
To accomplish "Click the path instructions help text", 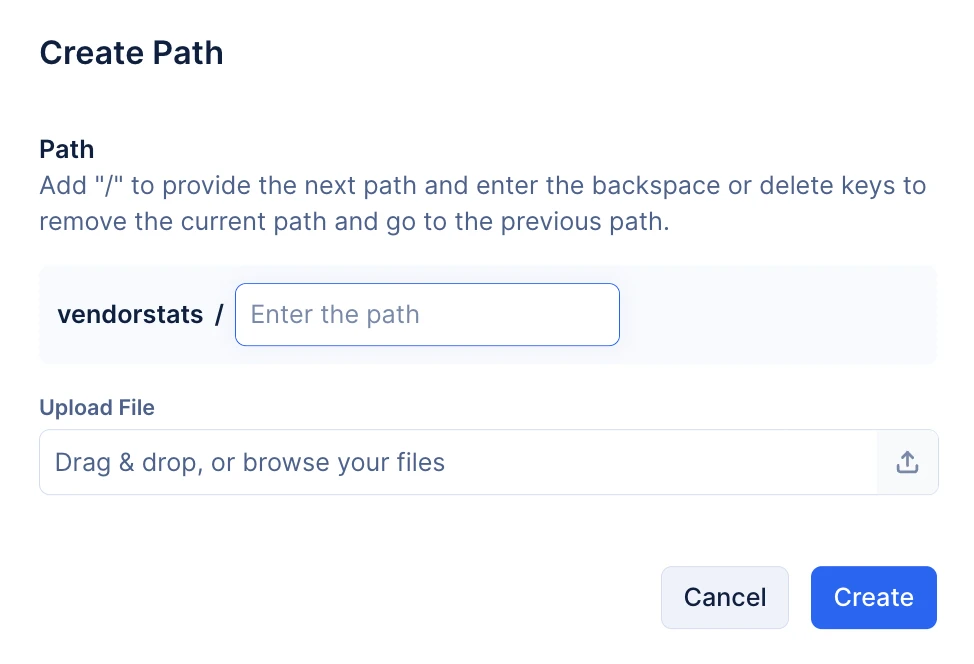I will pos(483,203).
